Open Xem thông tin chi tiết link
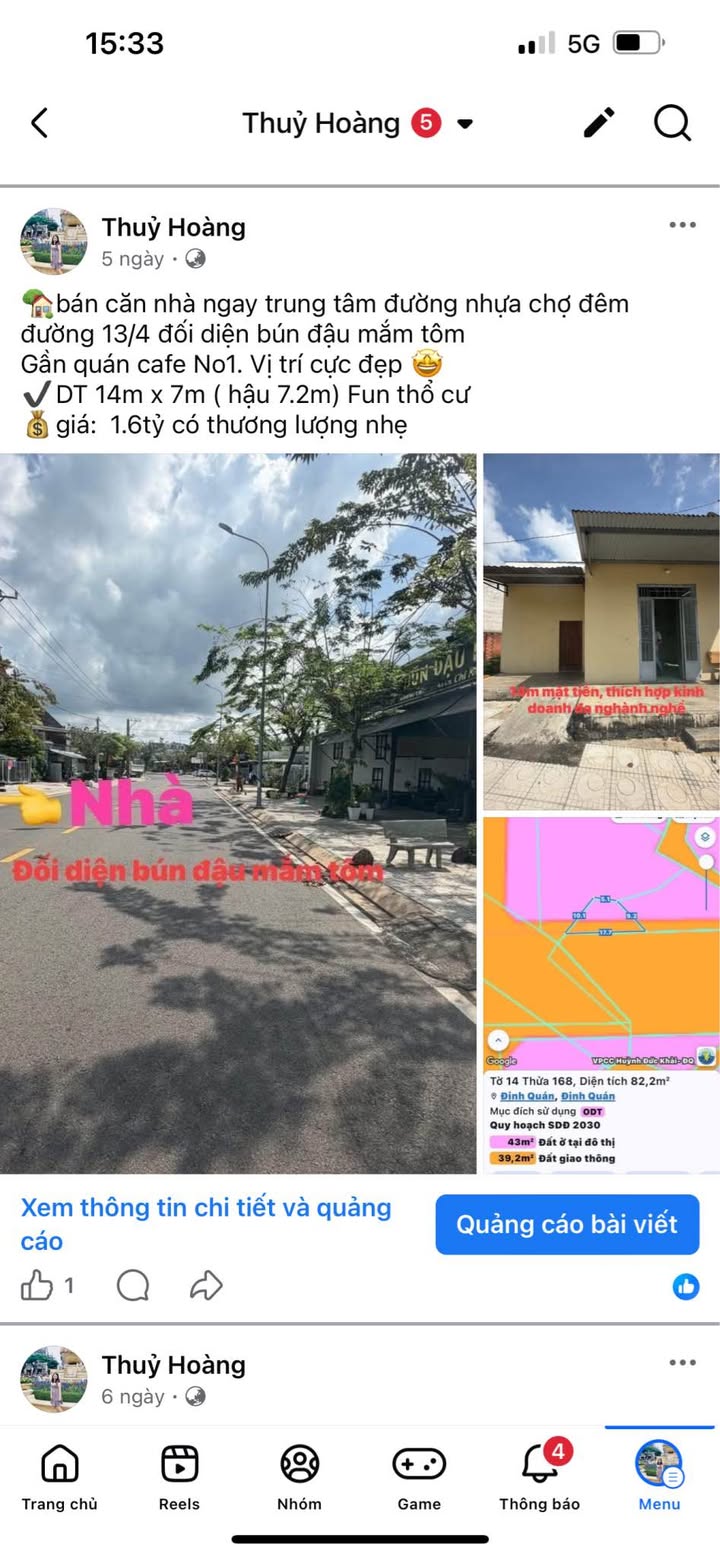Image resolution: width=720 pixels, height=1557 pixels. coord(206,1224)
